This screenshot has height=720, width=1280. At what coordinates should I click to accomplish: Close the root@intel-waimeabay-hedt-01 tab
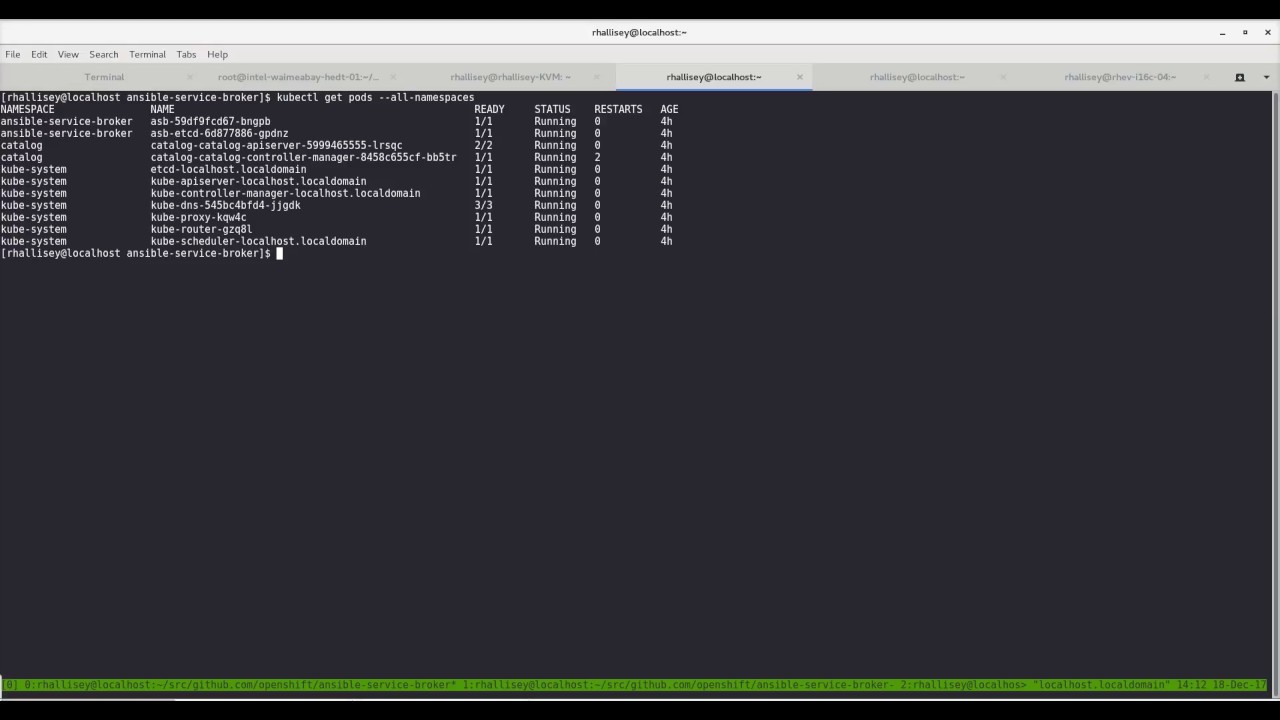pos(393,77)
